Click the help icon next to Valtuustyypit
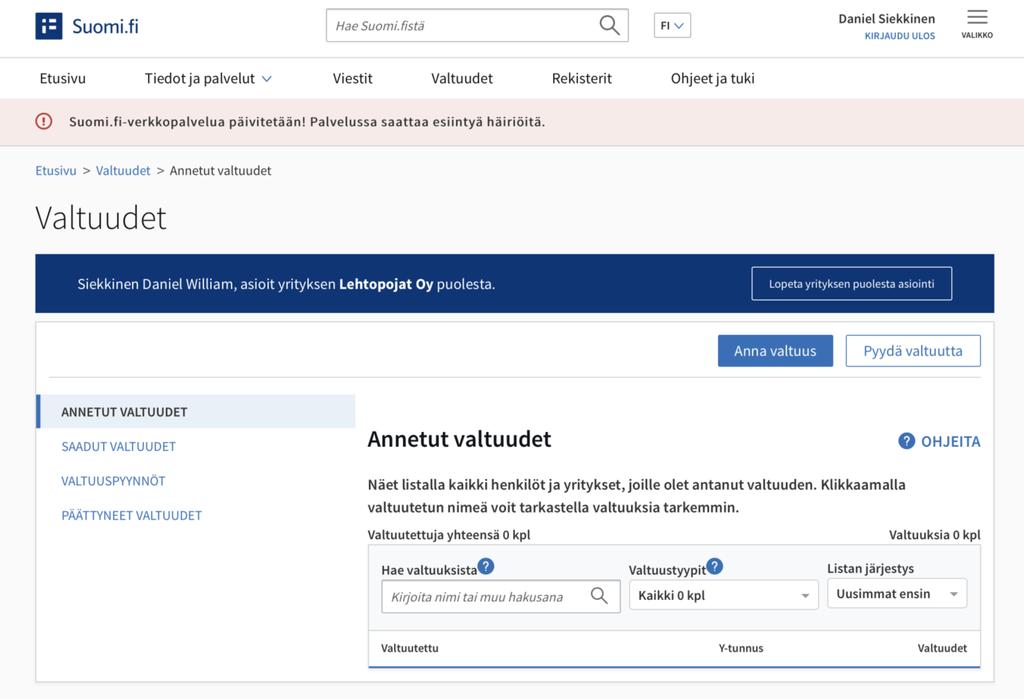 (x=714, y=566)
